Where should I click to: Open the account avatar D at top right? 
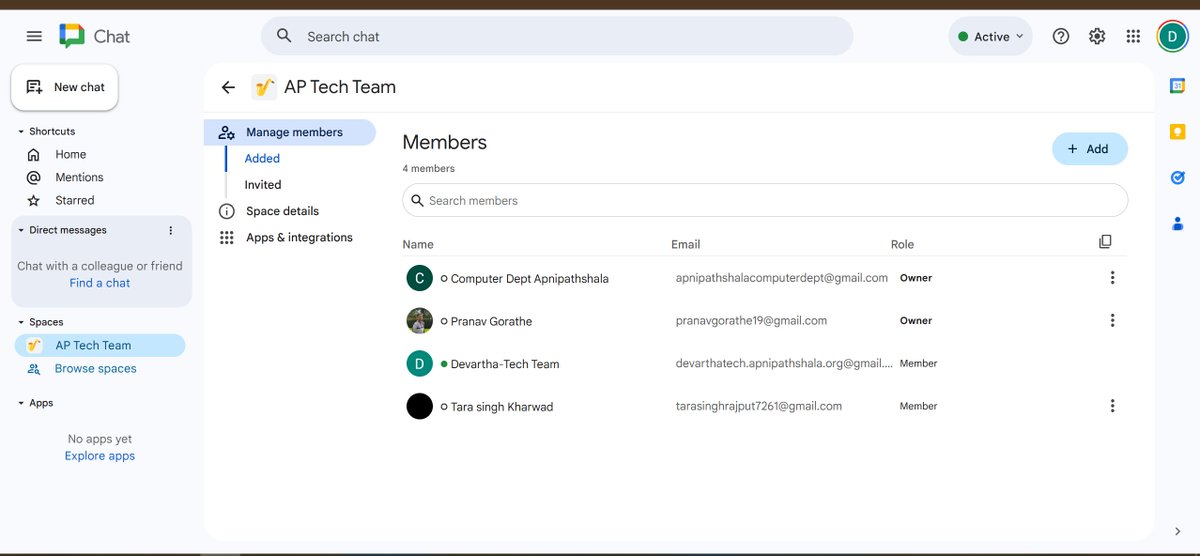click(1172, 36)
